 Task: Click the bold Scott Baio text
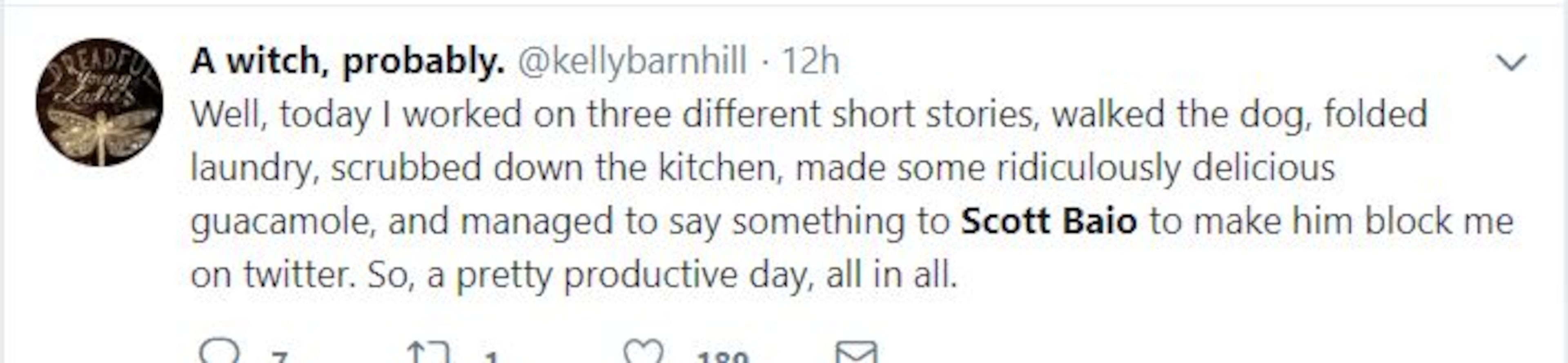pyautogui.click(x=1048, y=221)
